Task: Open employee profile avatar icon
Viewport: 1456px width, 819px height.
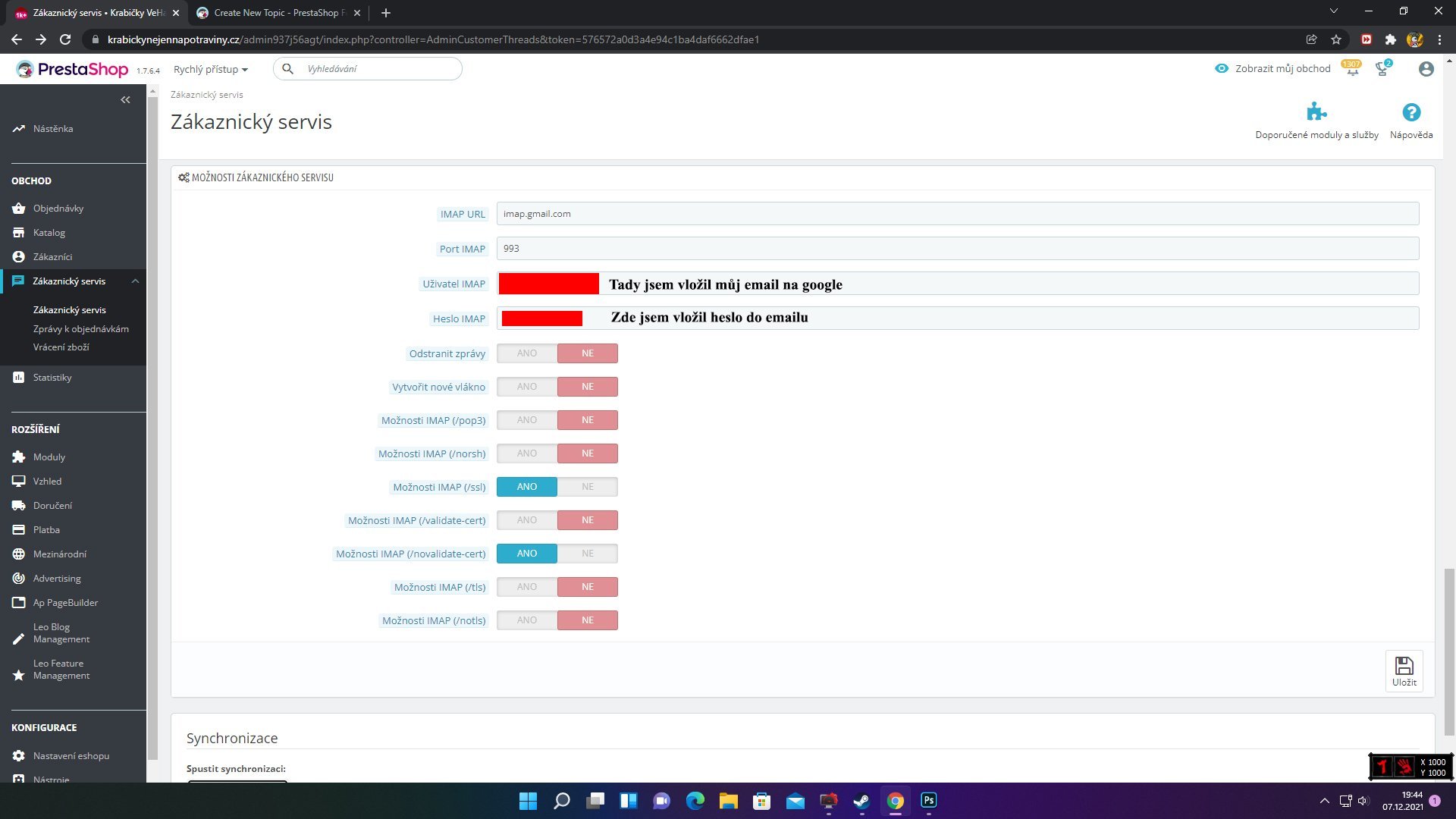Action: [x=1426, y=69]
